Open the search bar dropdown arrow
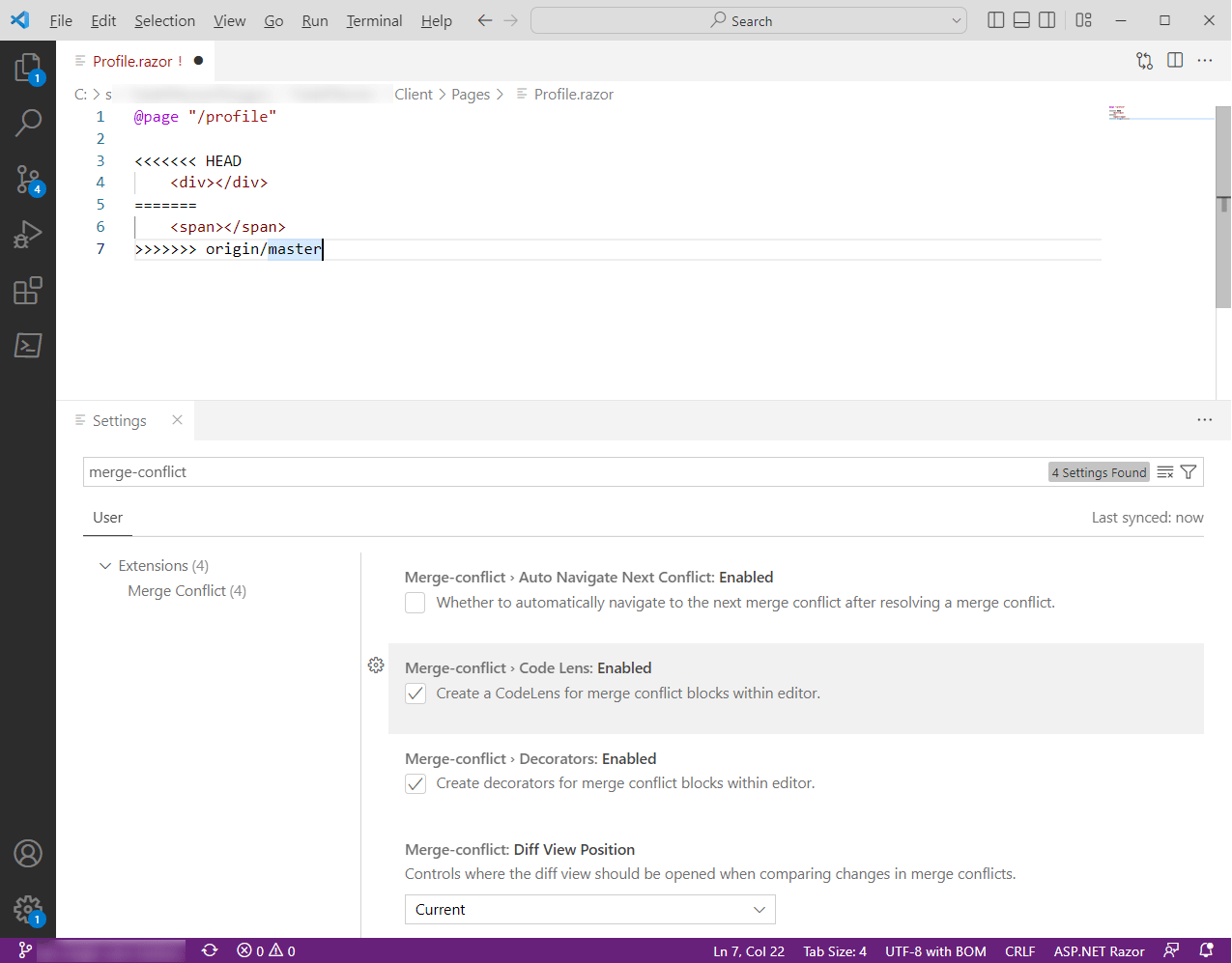 click(x=956, y=20)
